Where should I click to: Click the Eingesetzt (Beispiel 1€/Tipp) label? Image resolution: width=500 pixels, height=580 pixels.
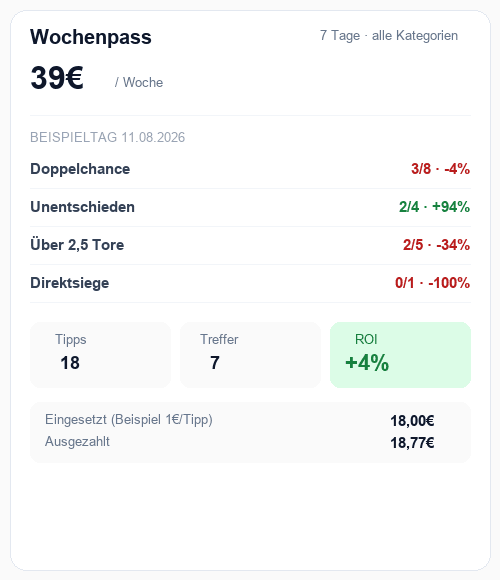click(129, 420)
